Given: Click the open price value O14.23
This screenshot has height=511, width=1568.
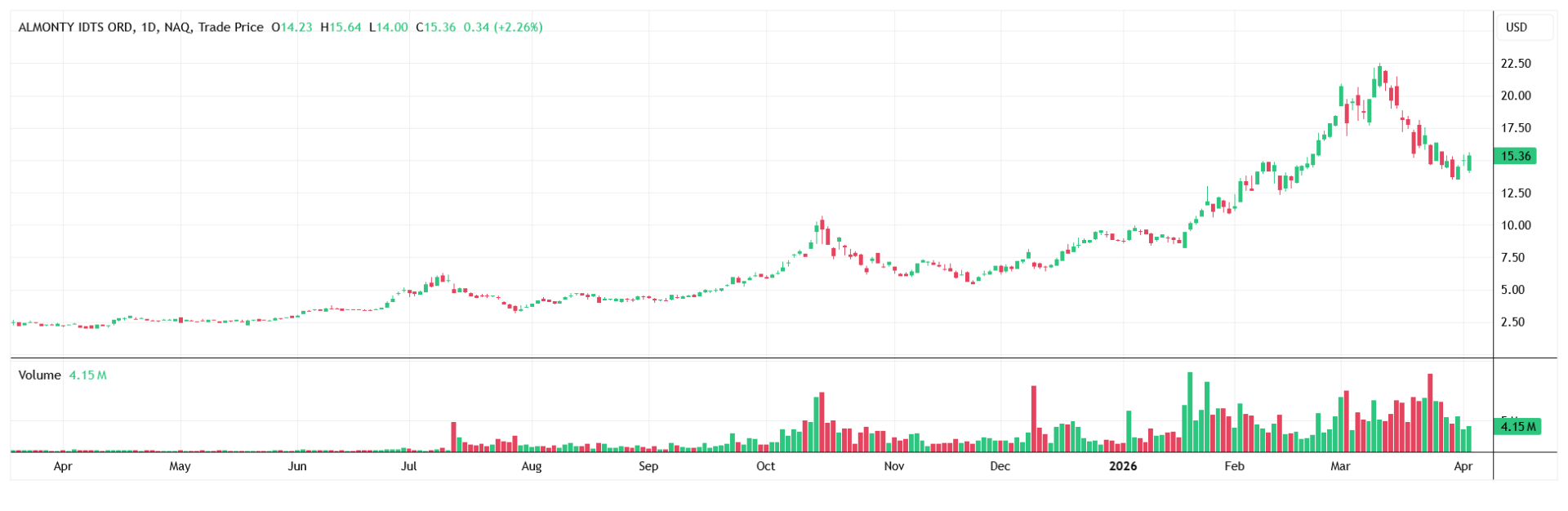Looking at the screenshot, I should click(x=292, y=27).
